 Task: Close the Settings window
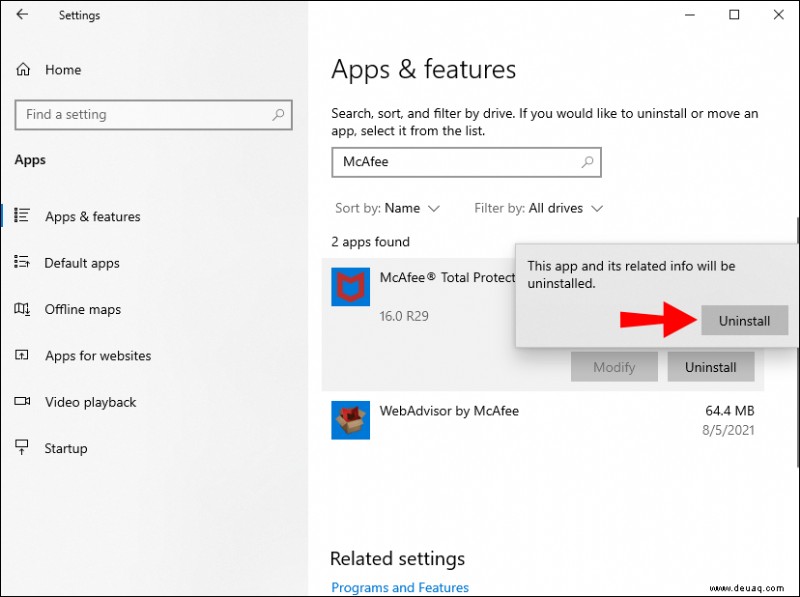pos(779,15)
